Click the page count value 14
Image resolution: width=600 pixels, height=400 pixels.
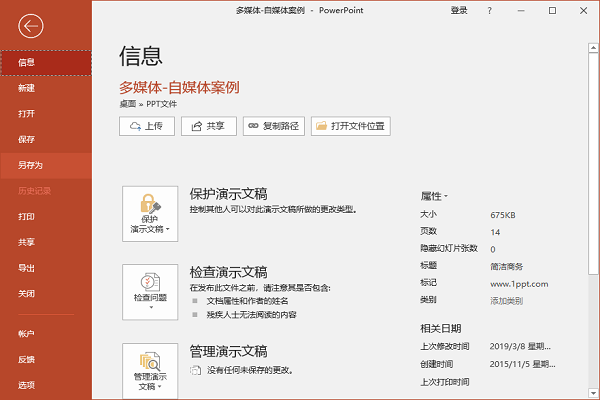click(x=495, y=232)
